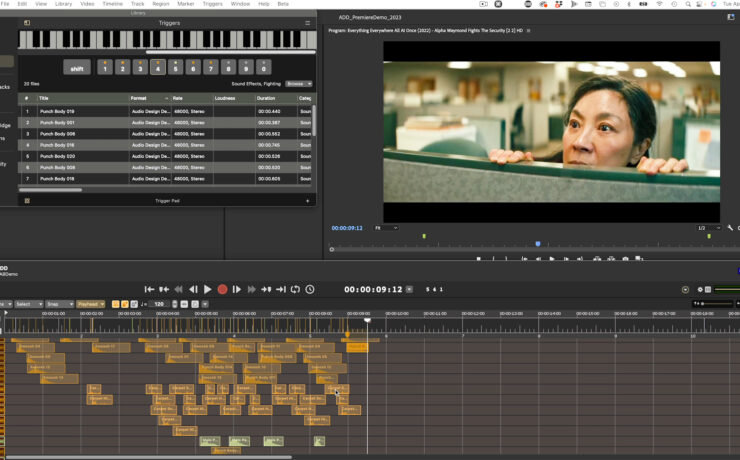The height and width of the screenshot is (460, 740).
Task: Trigger pad number 1
Action: (105, 68)
